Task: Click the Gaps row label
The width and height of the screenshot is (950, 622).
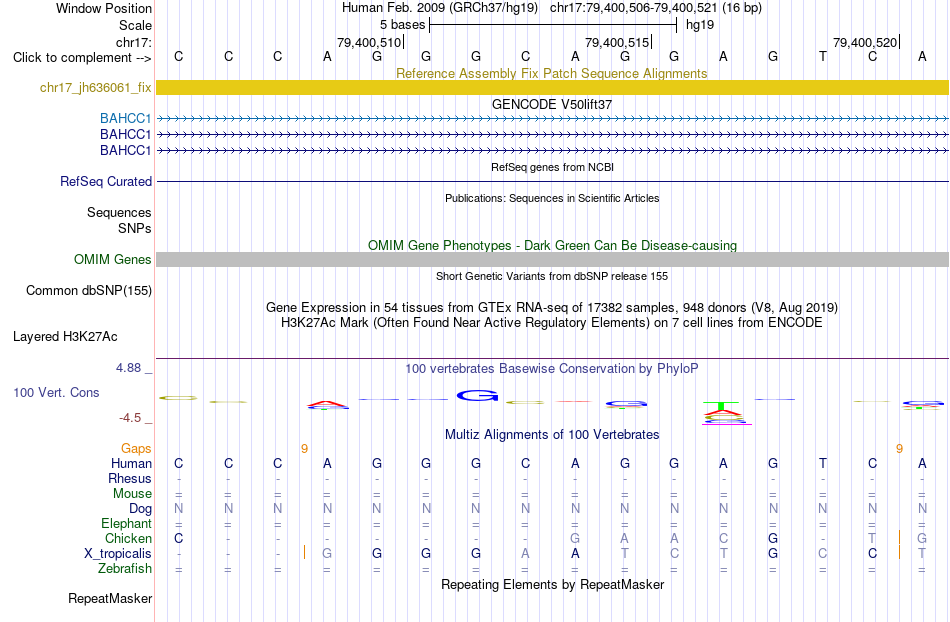Action: (136, 448)
